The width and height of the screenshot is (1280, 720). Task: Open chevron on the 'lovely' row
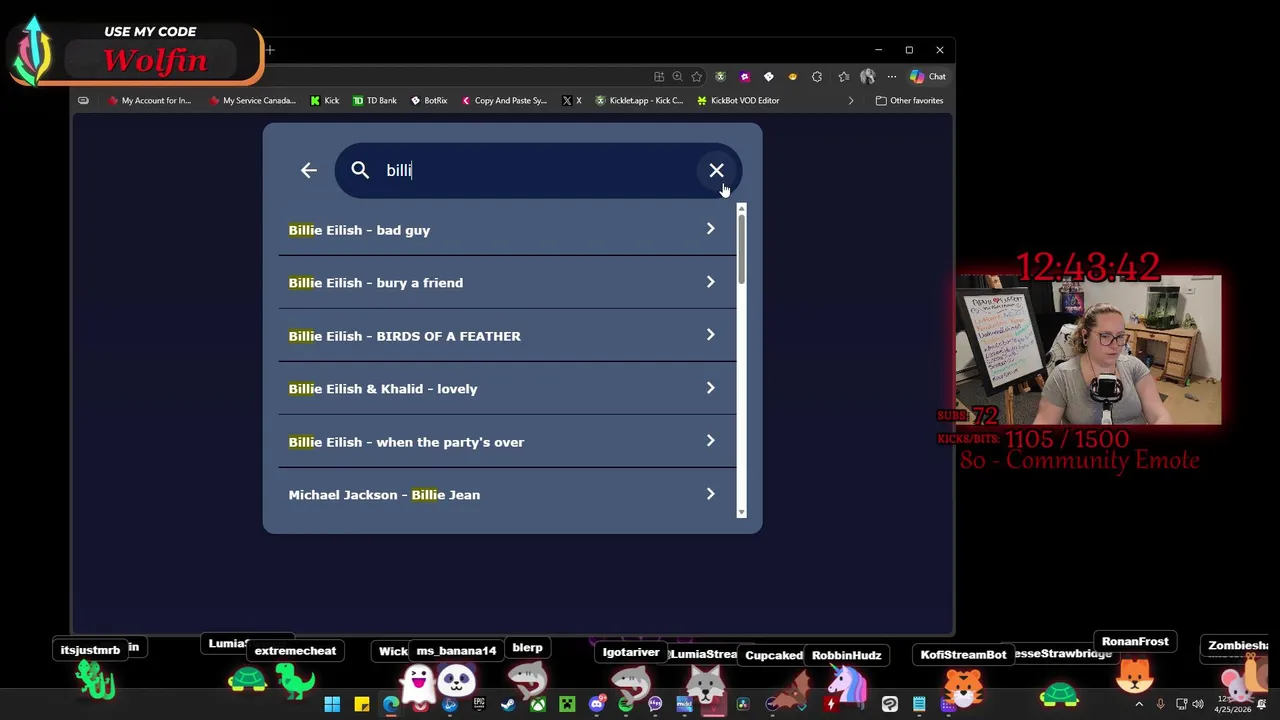tap(710, 388)
